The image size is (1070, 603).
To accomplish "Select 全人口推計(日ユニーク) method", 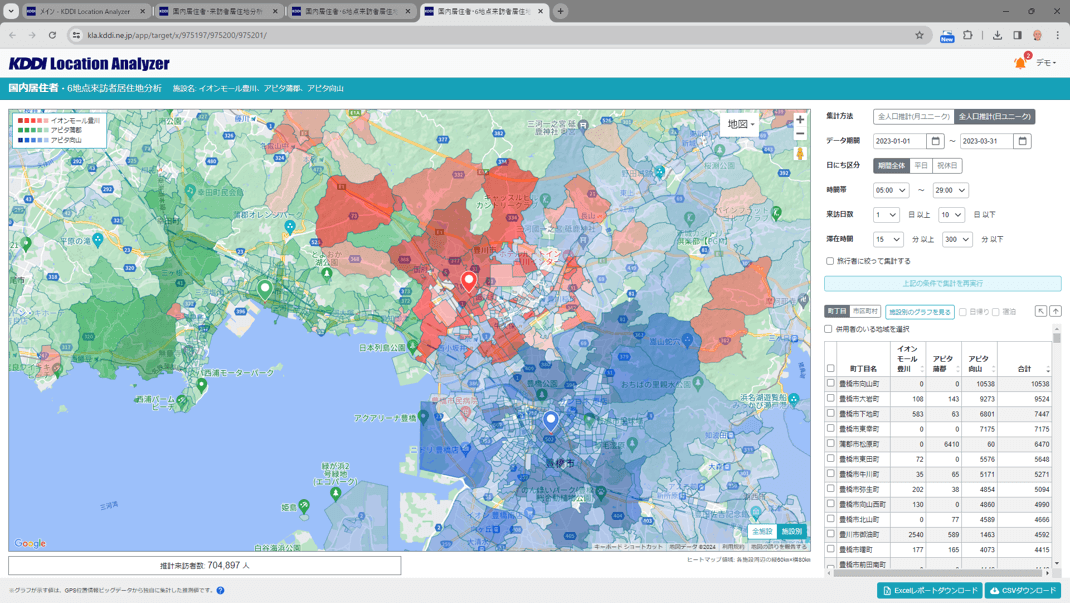I will tap(994, 117).
